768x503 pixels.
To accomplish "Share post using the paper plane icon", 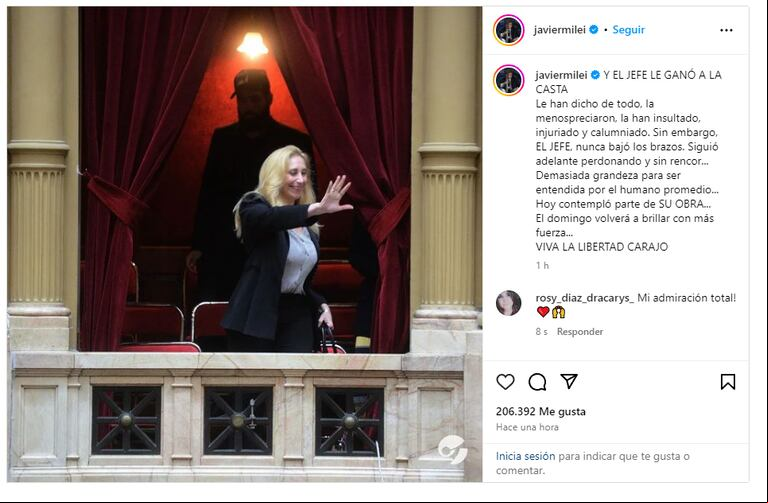I will click(x=569, y=381).
